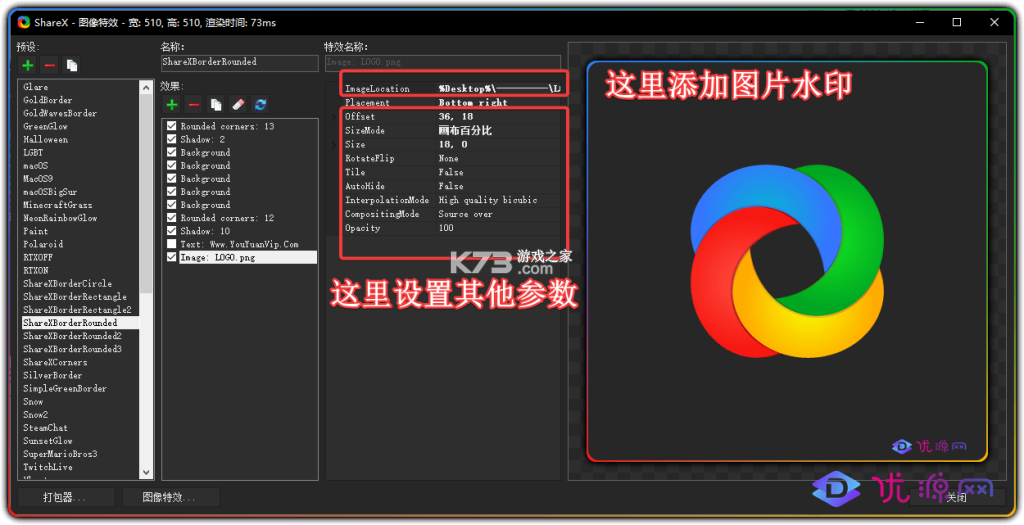Select the GoldWavesBorder preset
The width and height of the screenshot is (1024, 525).
coord(60,113)
